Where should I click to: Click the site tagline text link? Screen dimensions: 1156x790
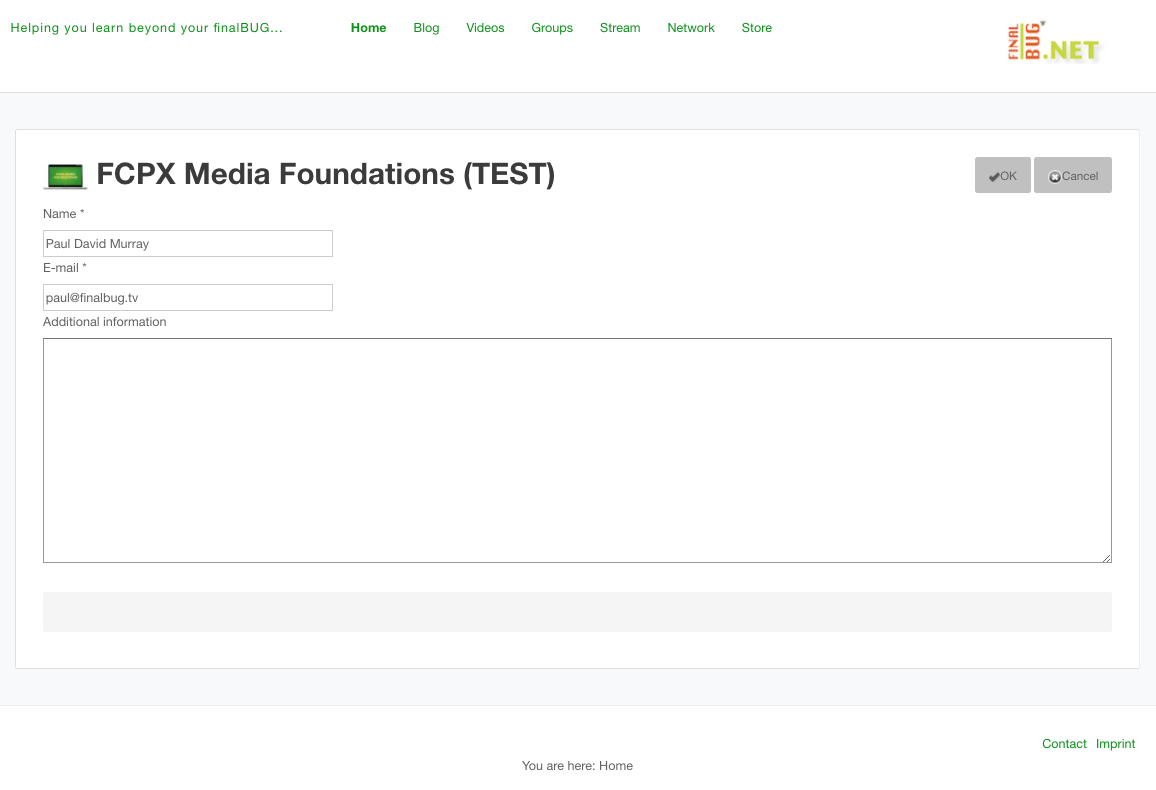(146, 28)
